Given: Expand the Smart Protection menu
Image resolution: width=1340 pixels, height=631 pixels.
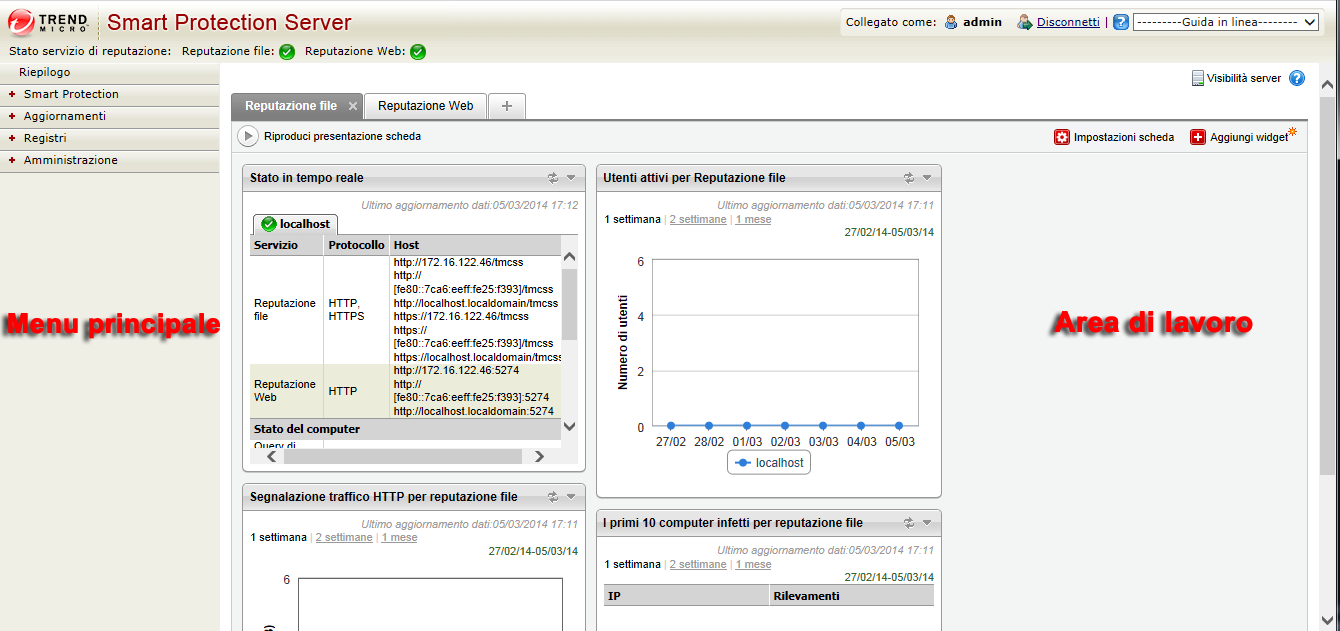Looking at the screenshot, I should click(71, 94).
